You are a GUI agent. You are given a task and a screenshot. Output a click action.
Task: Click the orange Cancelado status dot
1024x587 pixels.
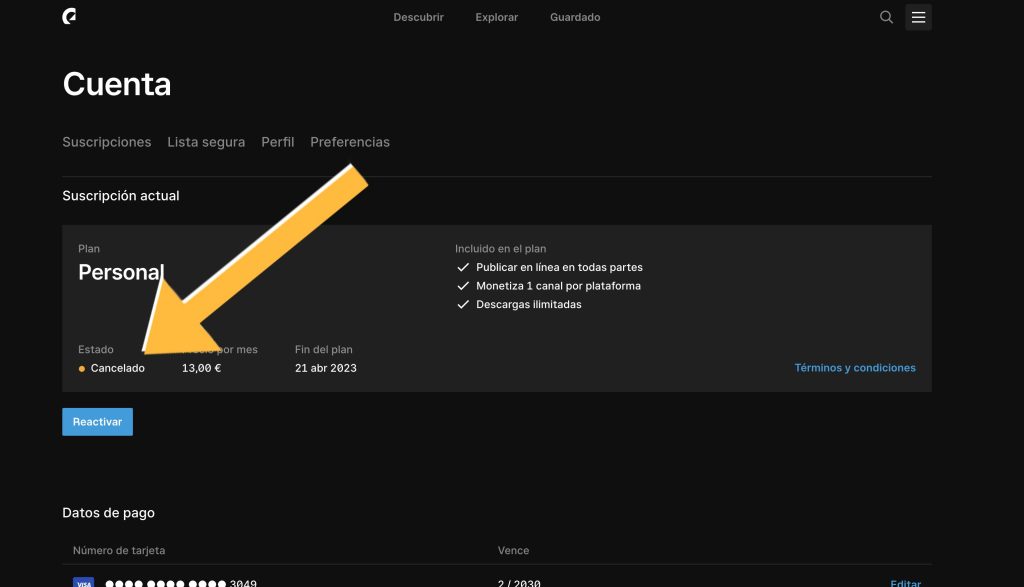click(82, 369)
